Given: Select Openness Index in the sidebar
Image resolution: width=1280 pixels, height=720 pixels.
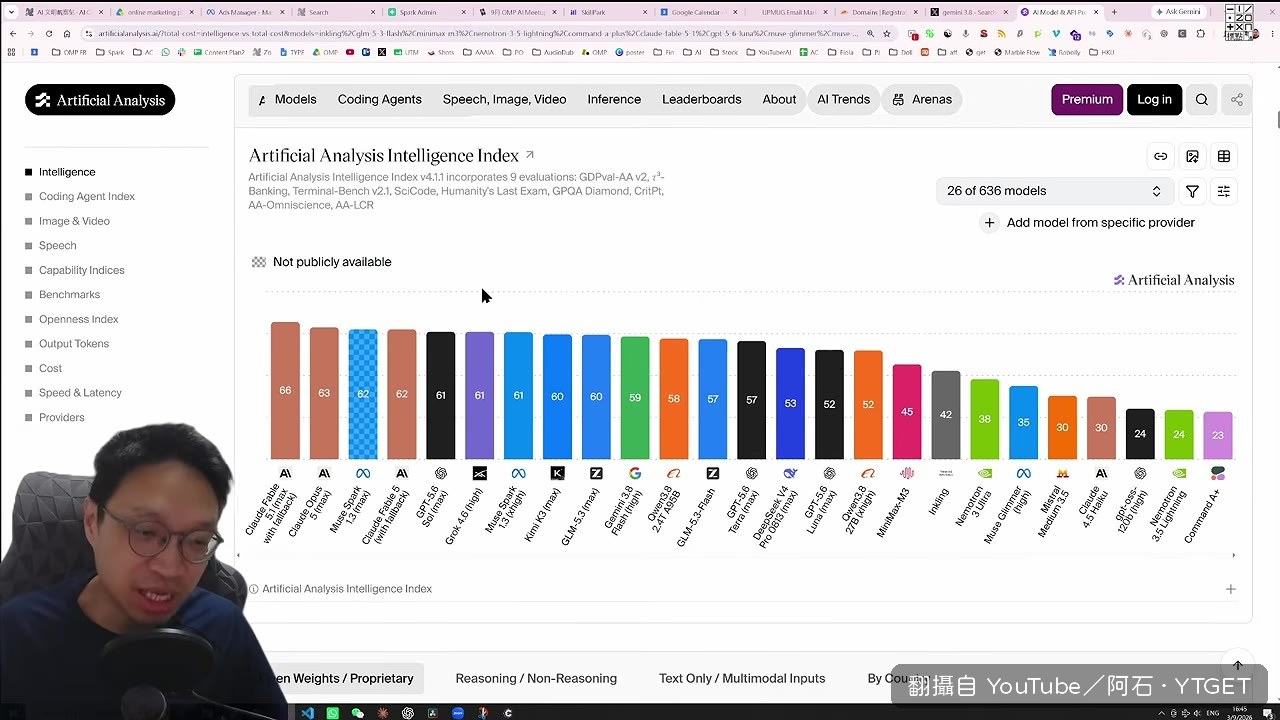Looking at the screenshot, I should pyautogui.click(x=79, y=319).
